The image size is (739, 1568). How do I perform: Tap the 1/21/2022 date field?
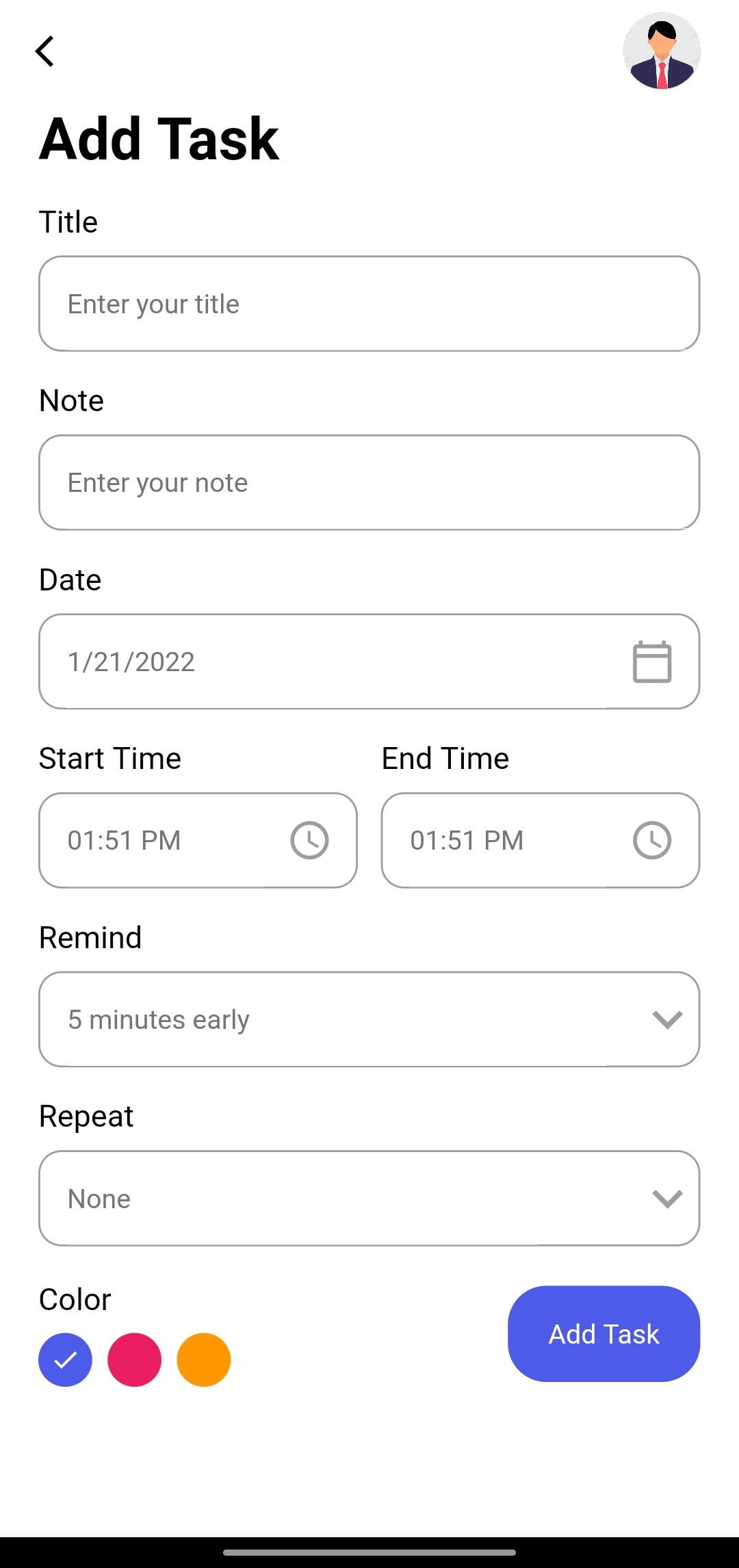click(308, 662)
